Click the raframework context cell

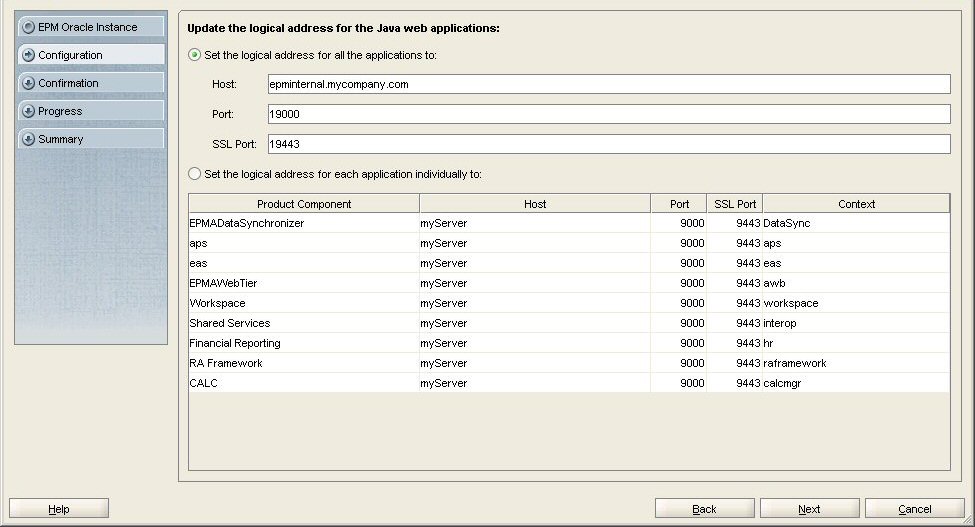[856, 362]
